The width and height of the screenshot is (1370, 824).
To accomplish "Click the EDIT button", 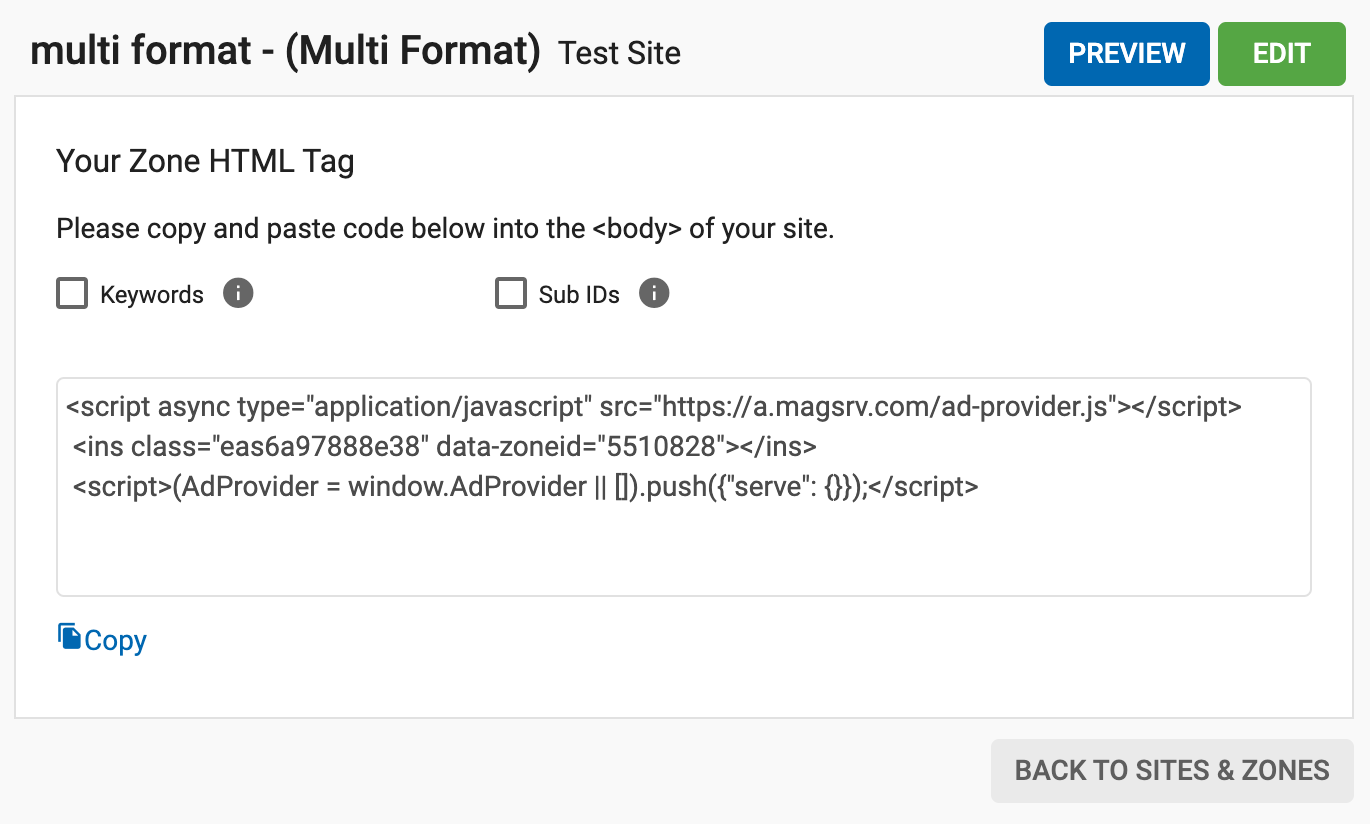I will (1281, 53).
